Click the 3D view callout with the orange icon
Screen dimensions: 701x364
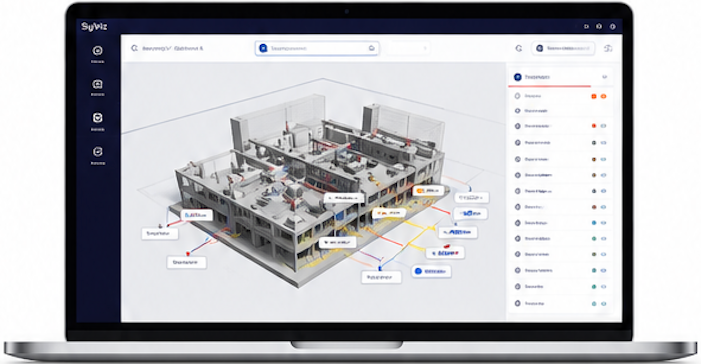pos(427,190)
